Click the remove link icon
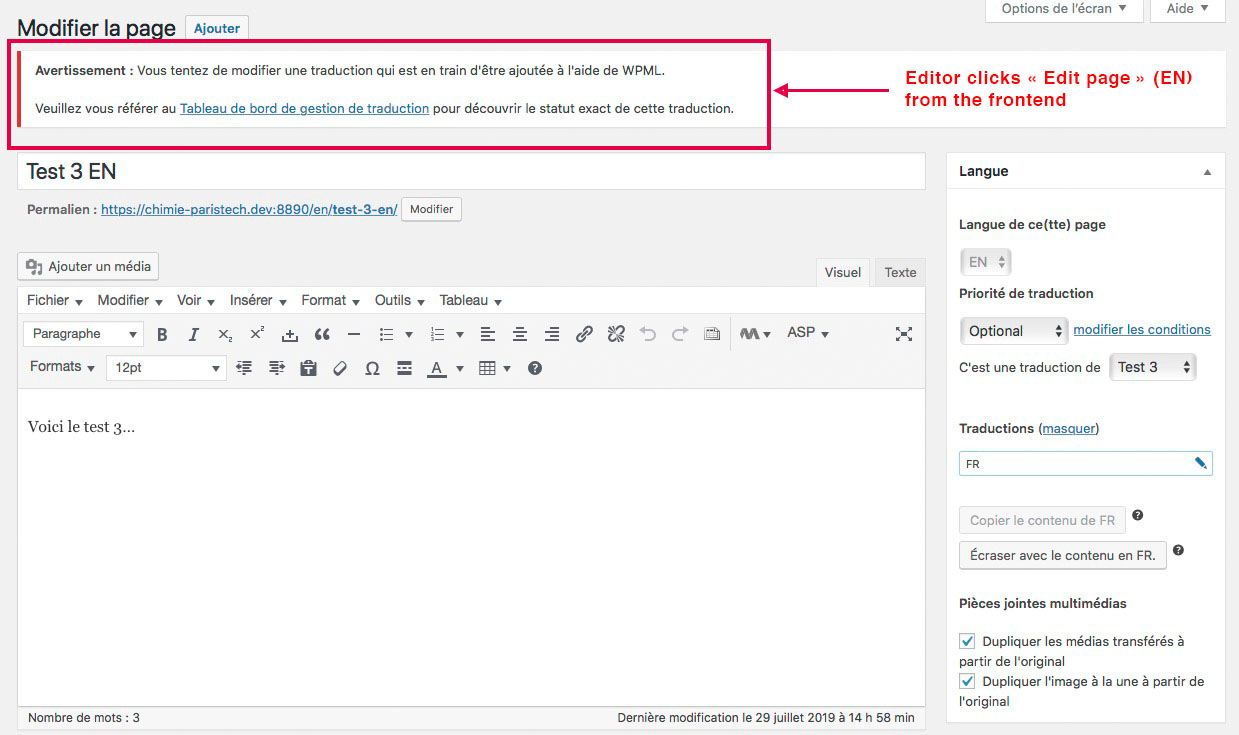 (x=616, y=334)
